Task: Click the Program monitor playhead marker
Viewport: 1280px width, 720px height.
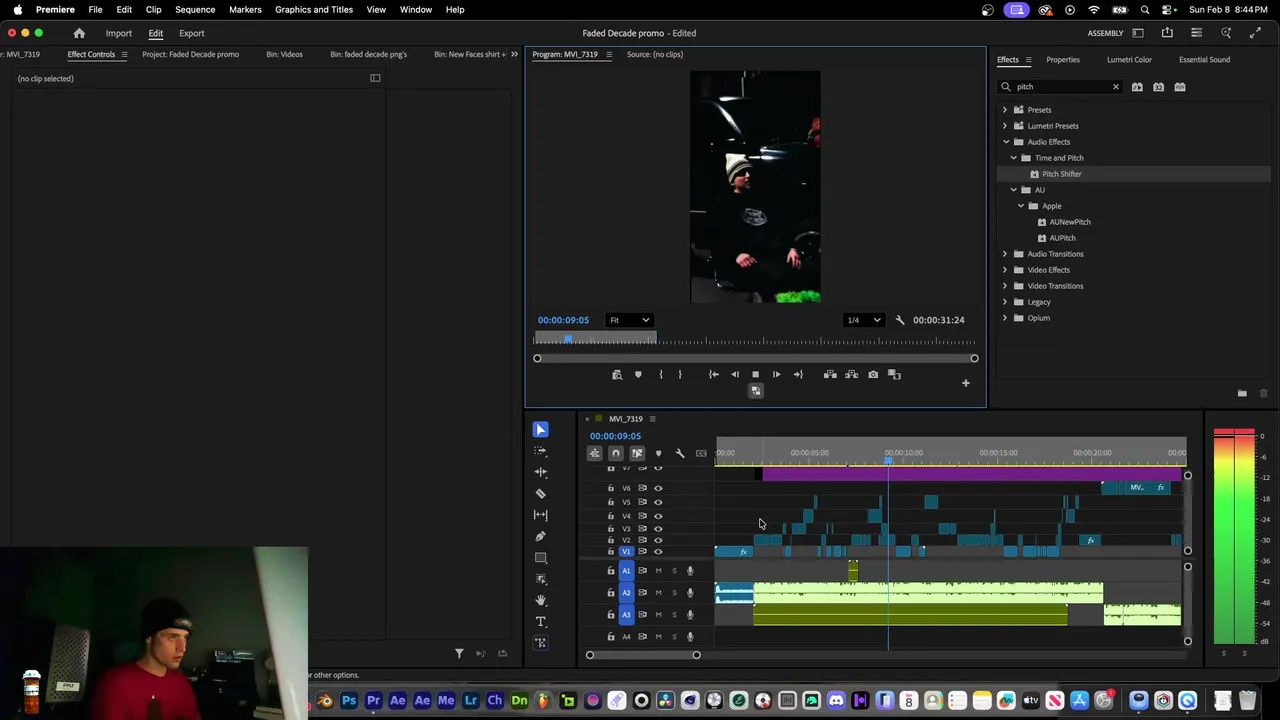Action: pos(568,339)
